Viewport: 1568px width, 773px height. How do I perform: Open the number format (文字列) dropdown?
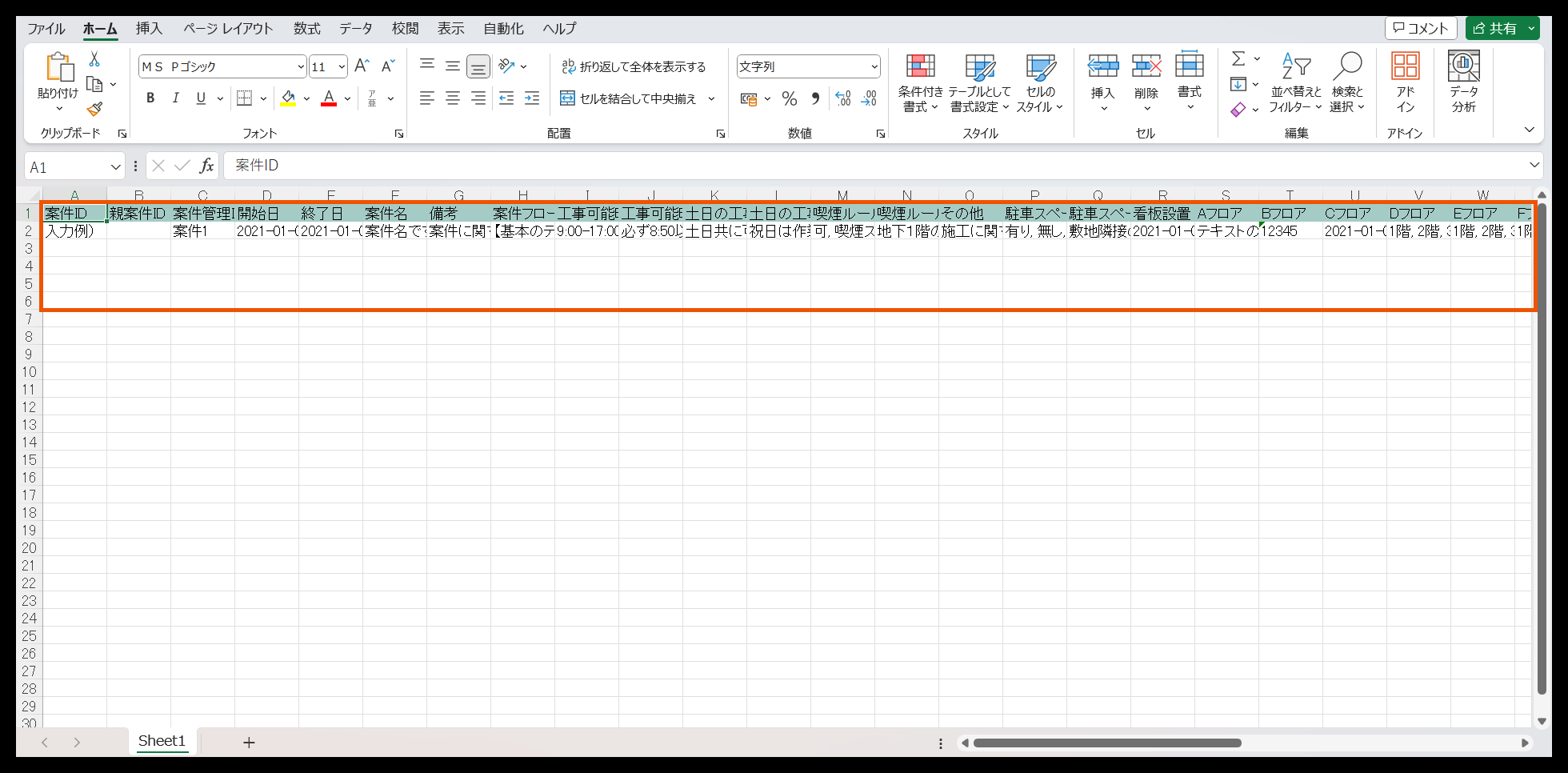(873, 66)
